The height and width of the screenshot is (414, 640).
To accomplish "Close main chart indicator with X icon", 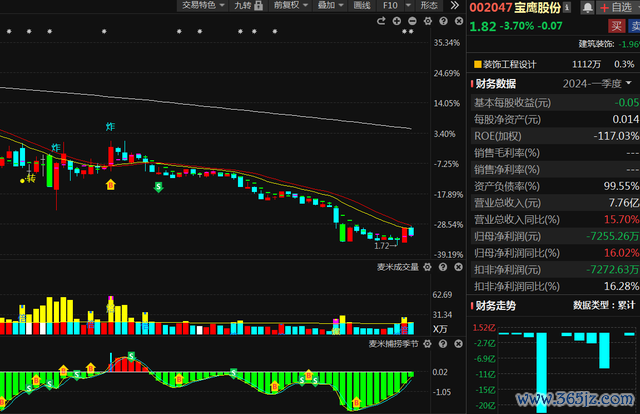I will [x=459, y=21].
